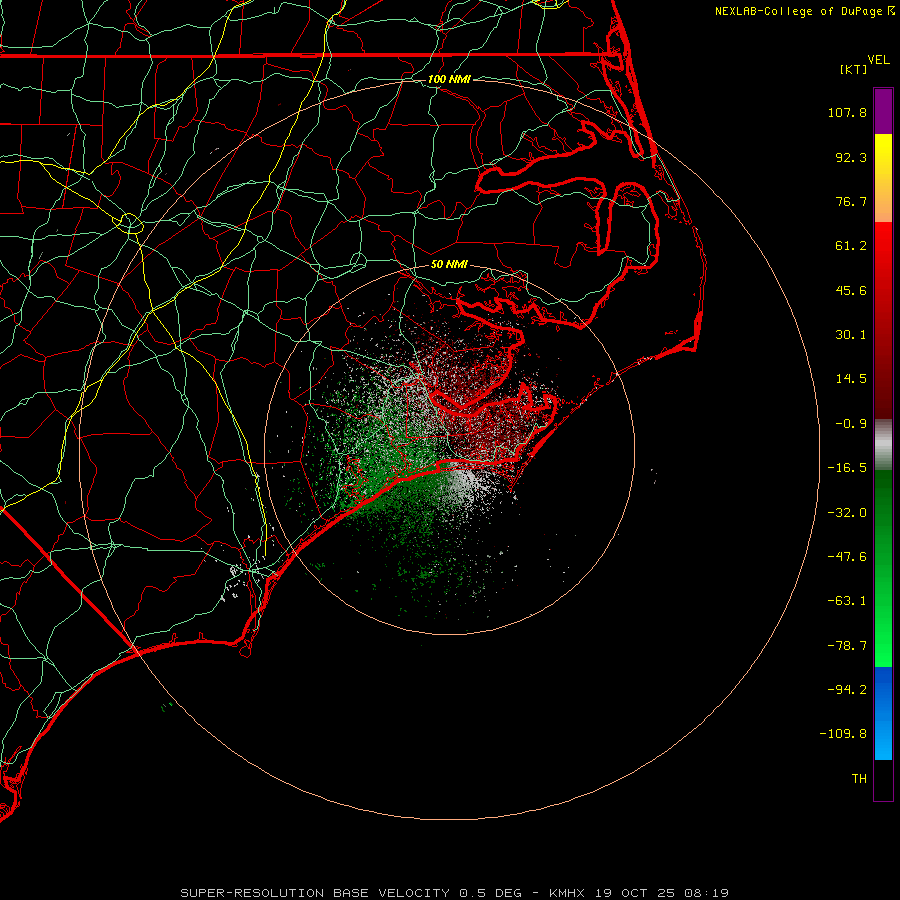900x900 pixels.
Task: Click the gray near-zero segment of the color bar
Action: point(883,445)
